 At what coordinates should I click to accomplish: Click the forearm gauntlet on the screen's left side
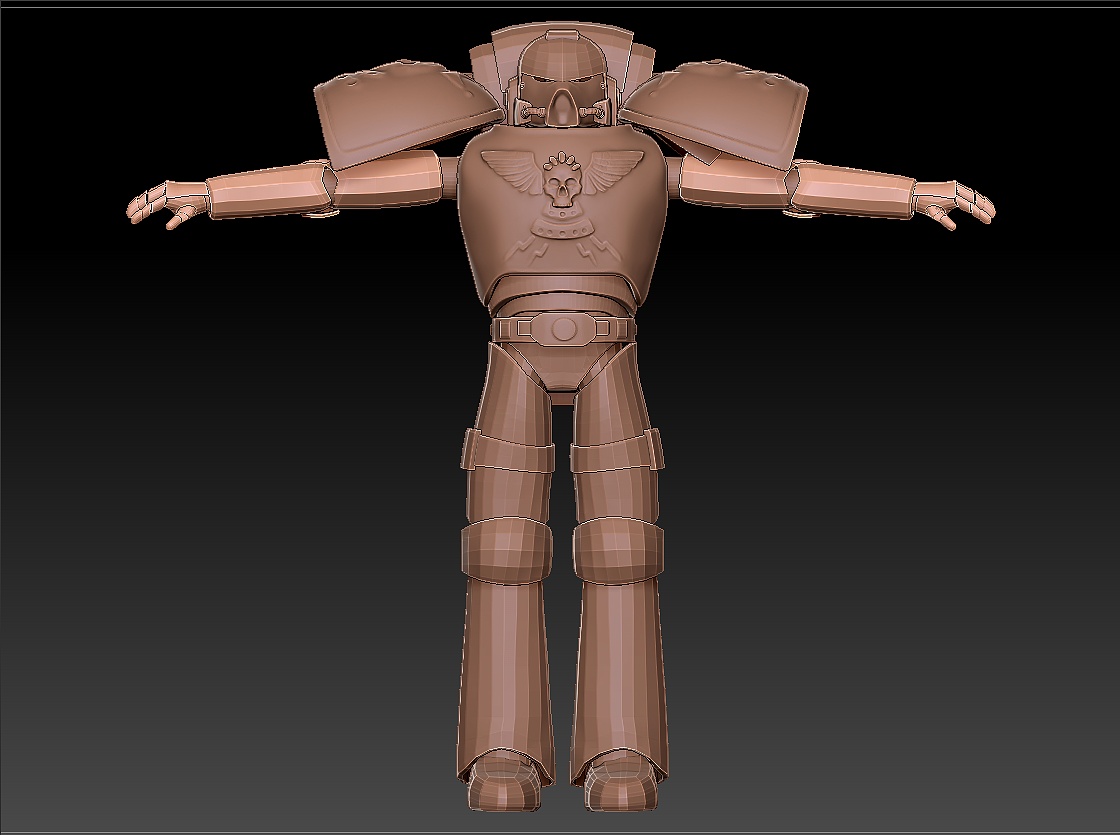tap(270, 191)
